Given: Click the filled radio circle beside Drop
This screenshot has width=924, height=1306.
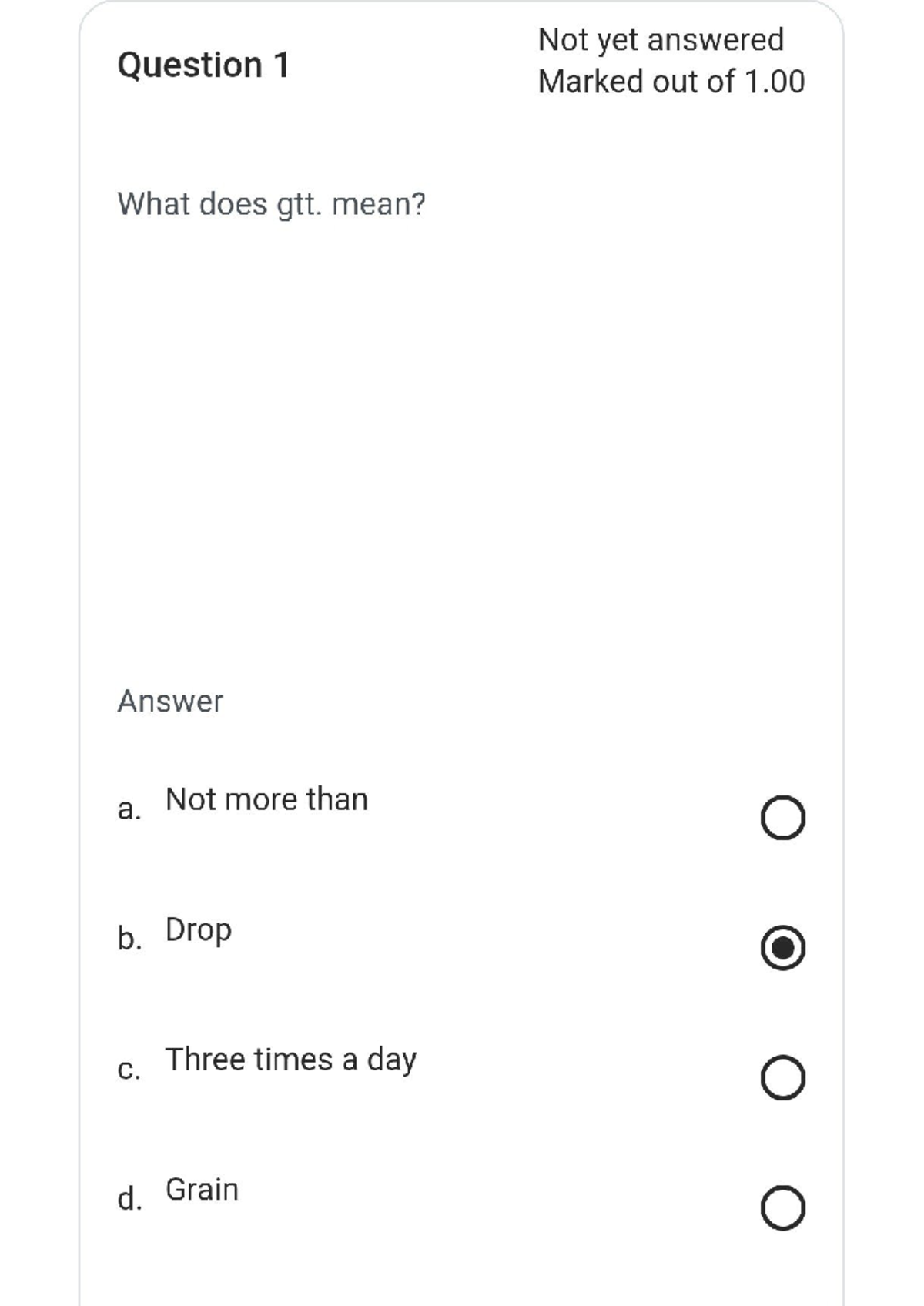Looking at the screenshot, I should [785, 948].
